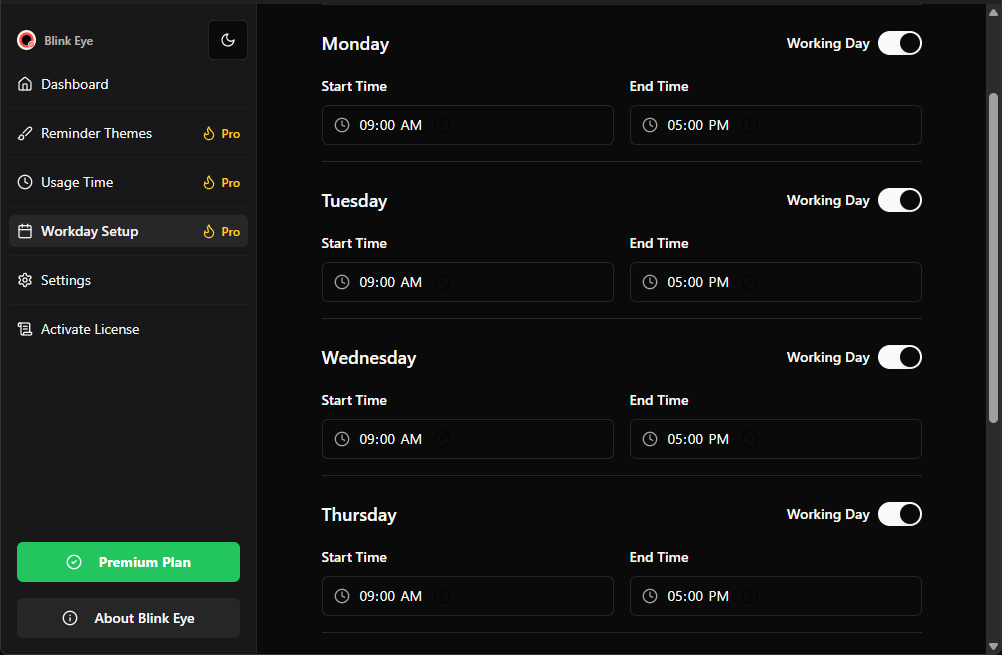The height and width of the screenshot is (655, 1002).
Task: Click the Reminder Themes brush icon
Action: 25,134
